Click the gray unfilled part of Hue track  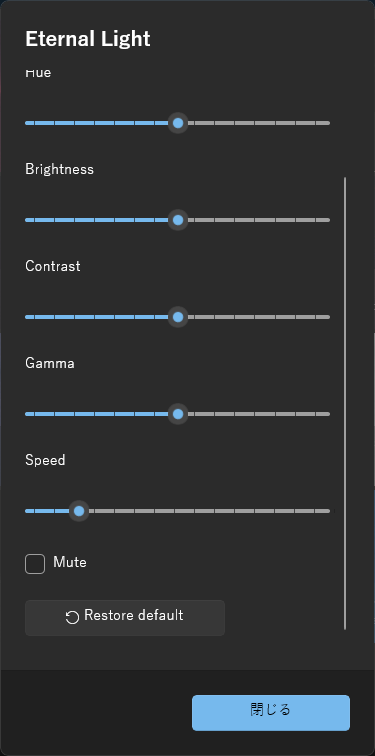(x=259, y=123)
